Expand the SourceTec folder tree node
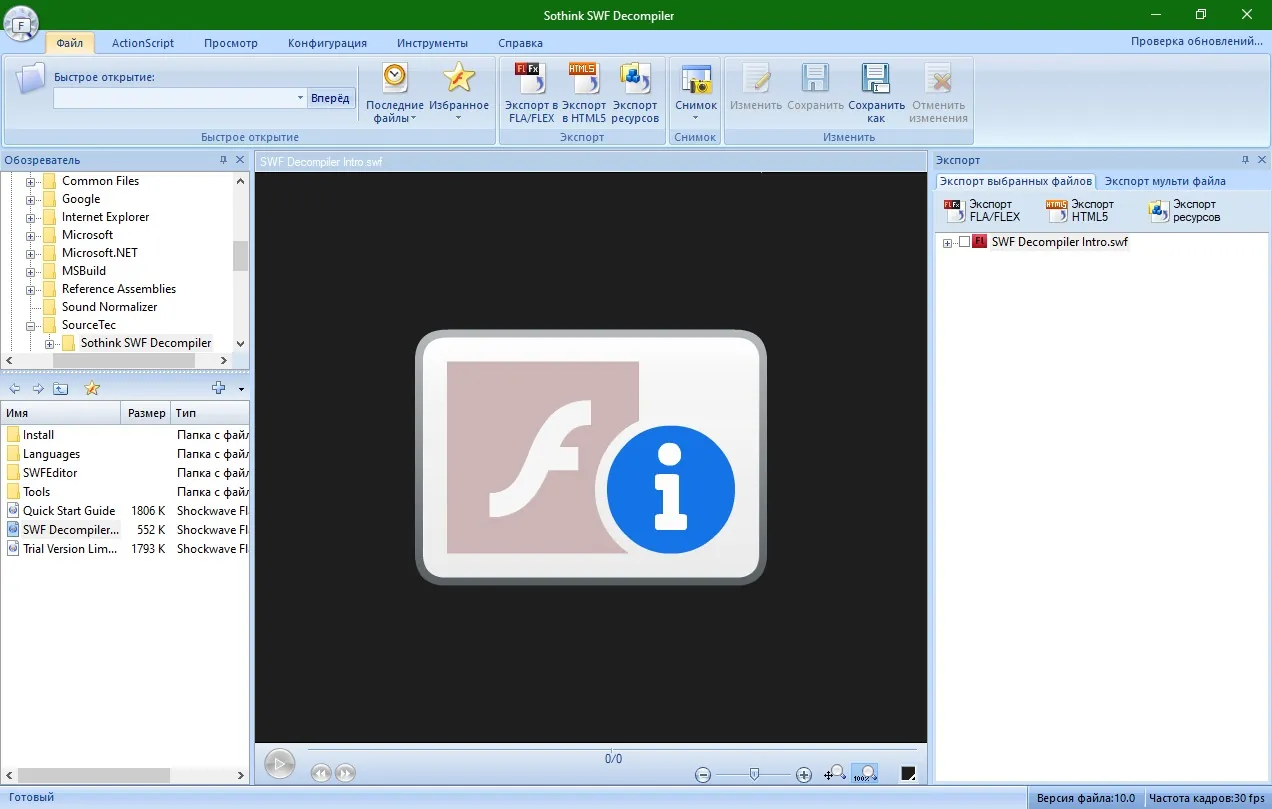Viewport: 1272px width, 809px height. pyautogui.click(x=31, y=325)
